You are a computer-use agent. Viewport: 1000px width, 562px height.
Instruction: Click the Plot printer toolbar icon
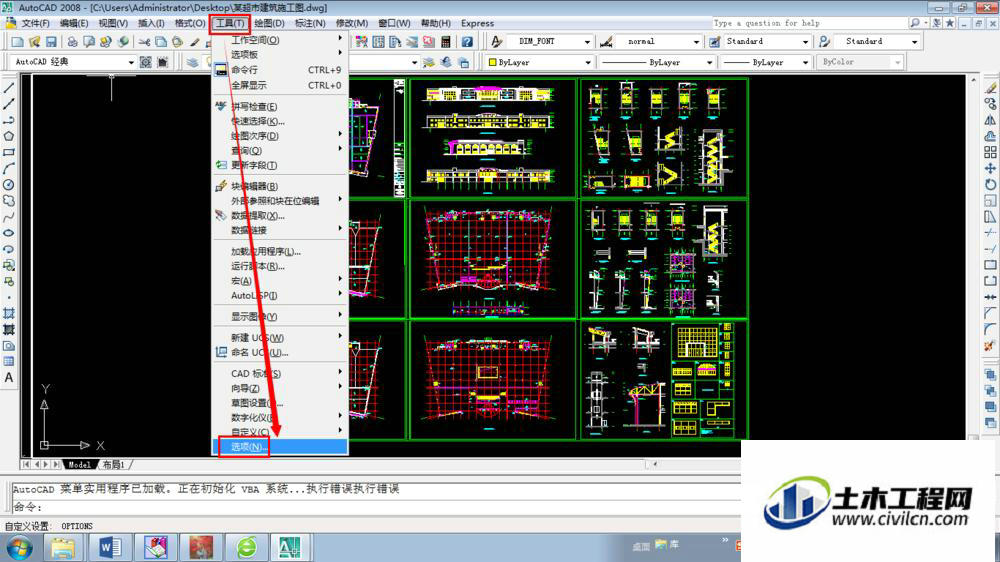pyautogui.click(x=72, y=41)
